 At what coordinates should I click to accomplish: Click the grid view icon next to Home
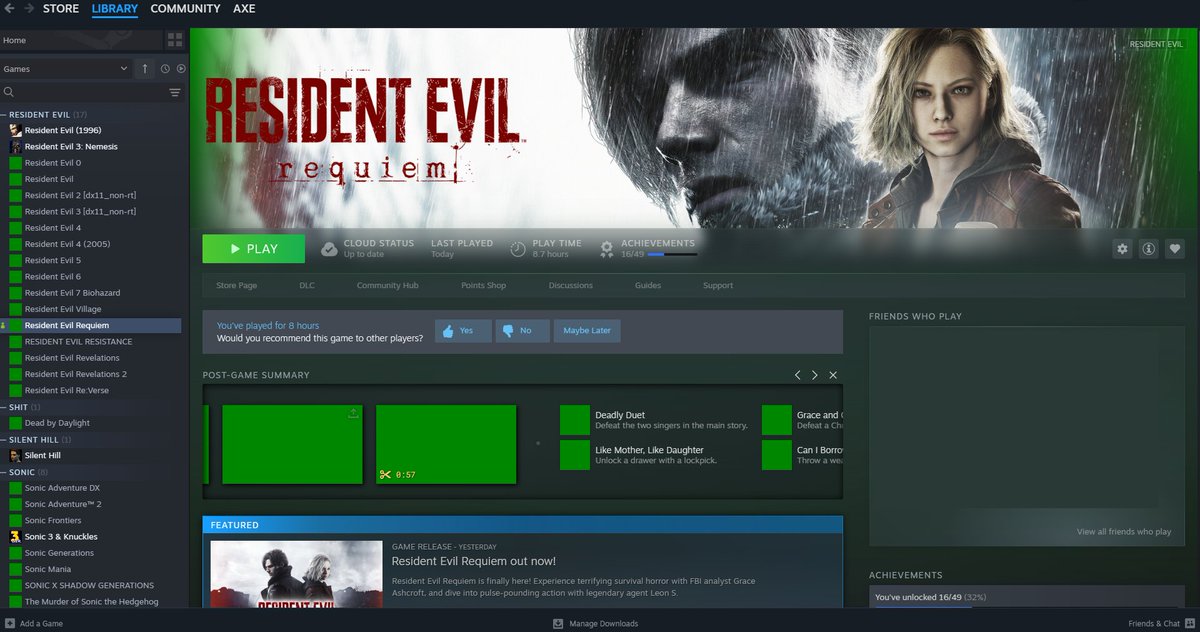[174, 40]
